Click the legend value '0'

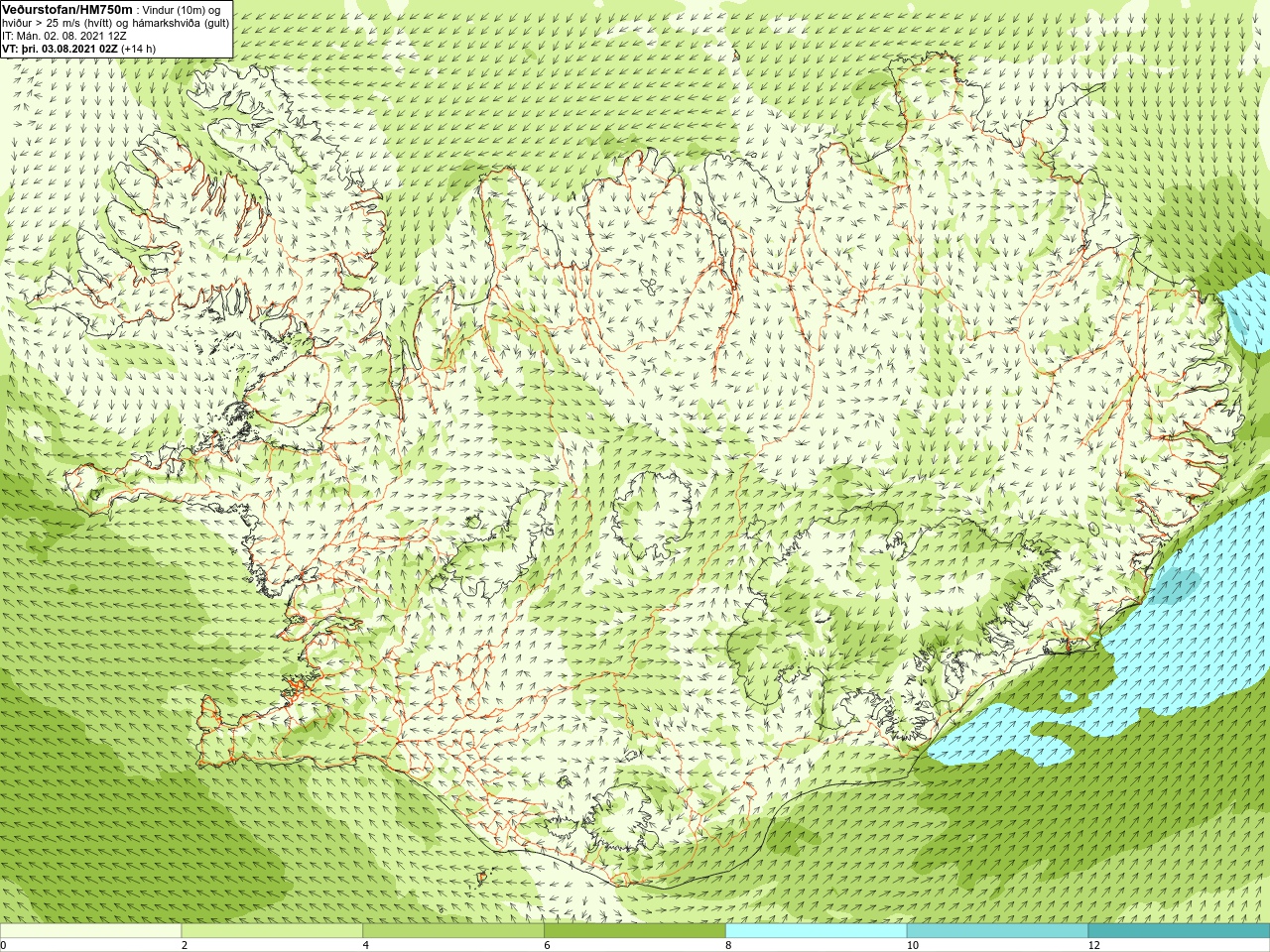pos(4,945)
